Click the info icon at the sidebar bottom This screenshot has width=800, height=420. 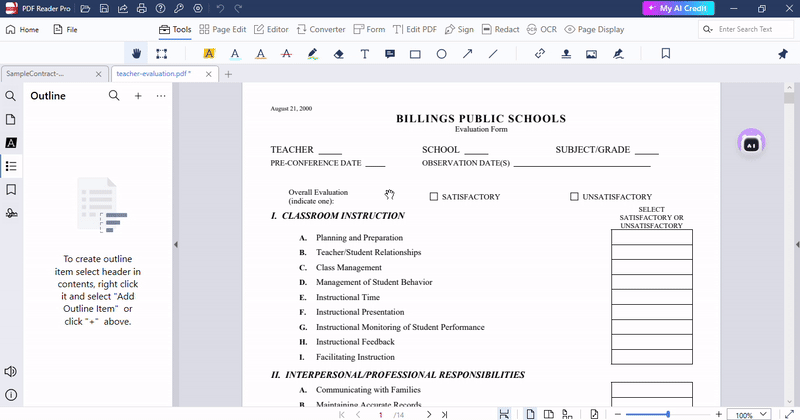(x=11, y=395)
